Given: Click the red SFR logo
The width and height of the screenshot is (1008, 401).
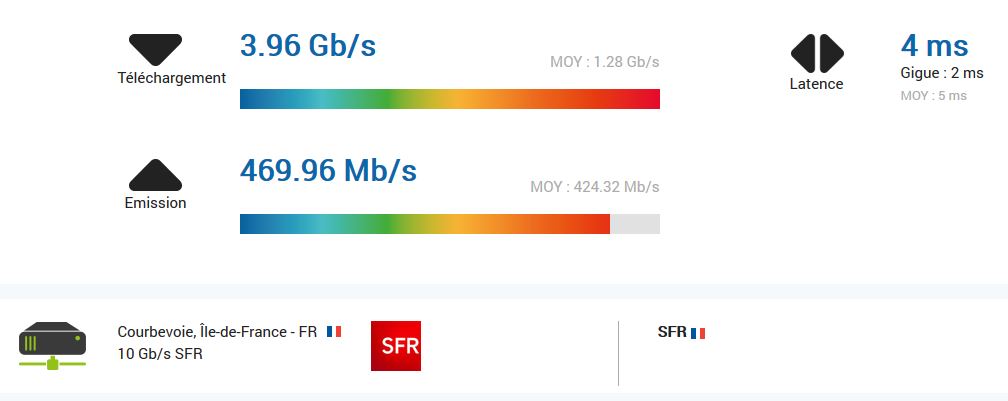Looking at the screenshot, I should pos(396,346).
